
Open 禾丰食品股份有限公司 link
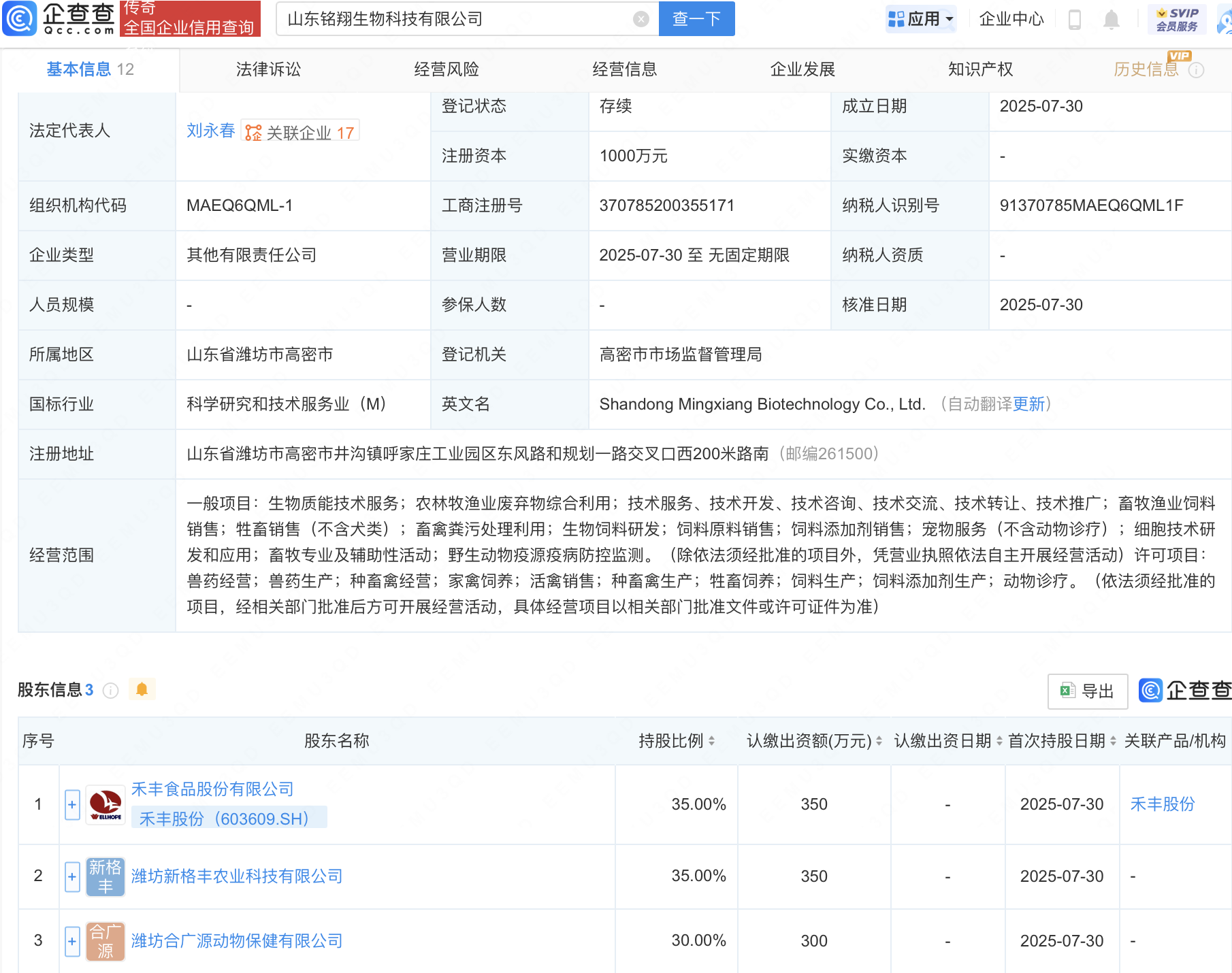(212, 789)
